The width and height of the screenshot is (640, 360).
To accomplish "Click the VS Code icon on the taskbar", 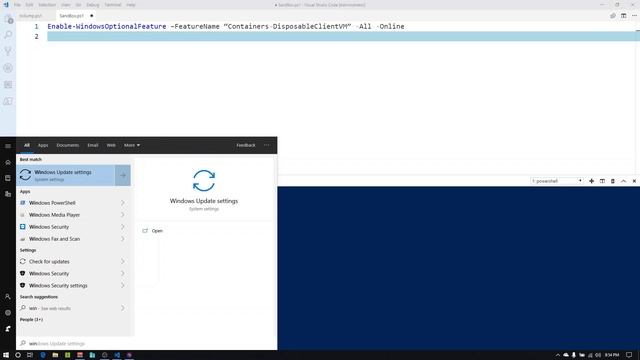I will point(117,355).
